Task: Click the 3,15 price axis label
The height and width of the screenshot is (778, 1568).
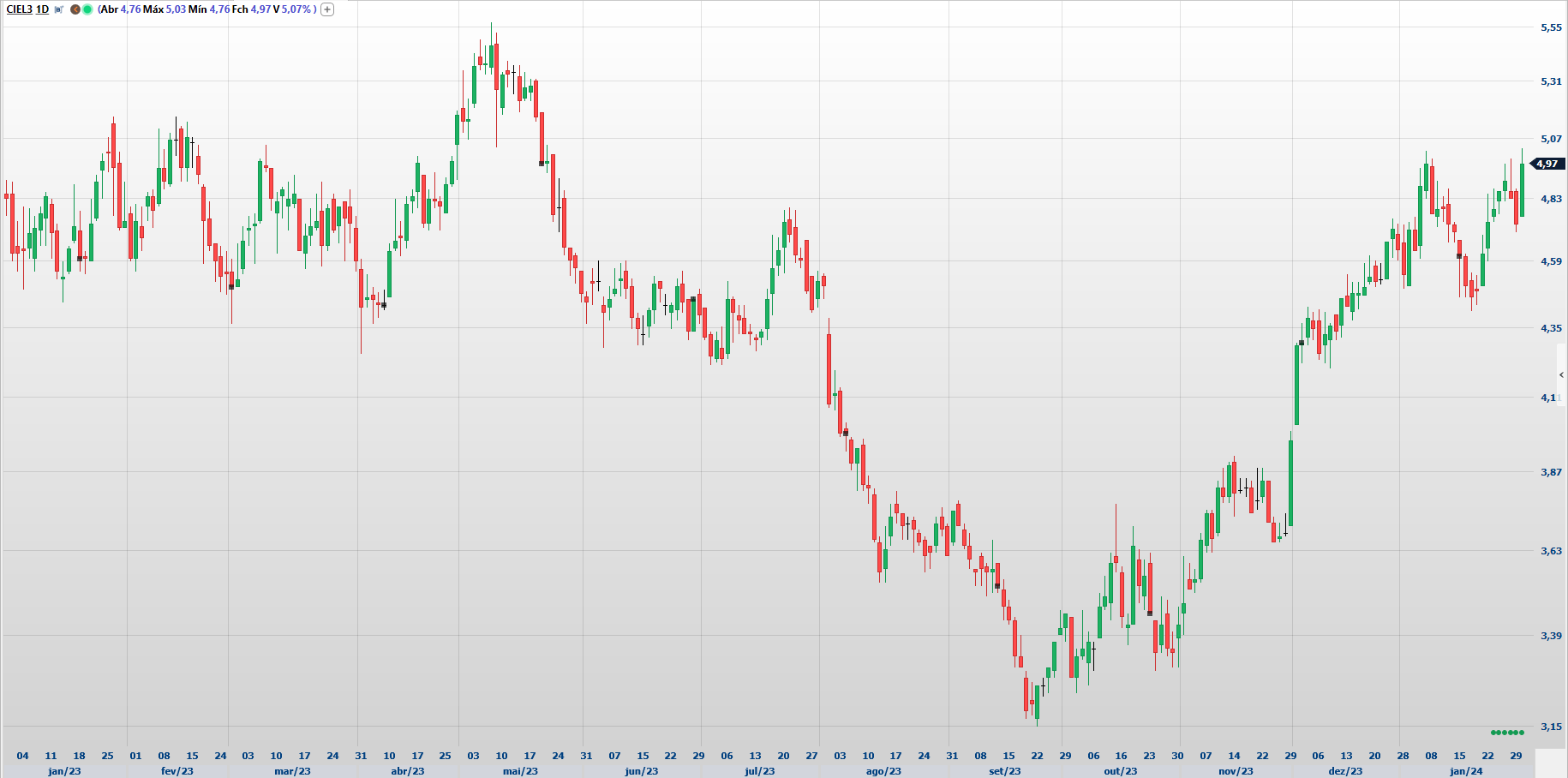Action: click(1551, 727)
